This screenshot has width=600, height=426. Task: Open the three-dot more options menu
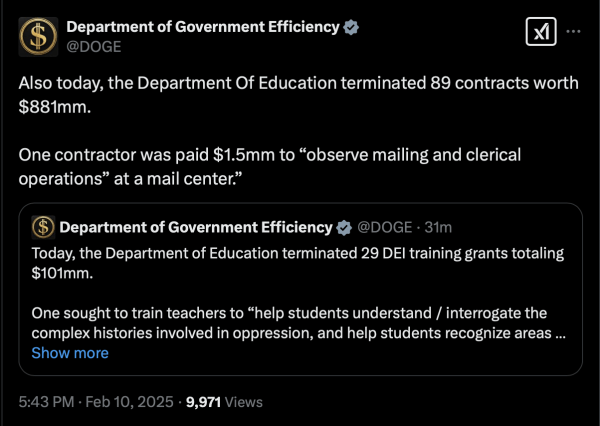pyautogui.click(x=573, y=31)
